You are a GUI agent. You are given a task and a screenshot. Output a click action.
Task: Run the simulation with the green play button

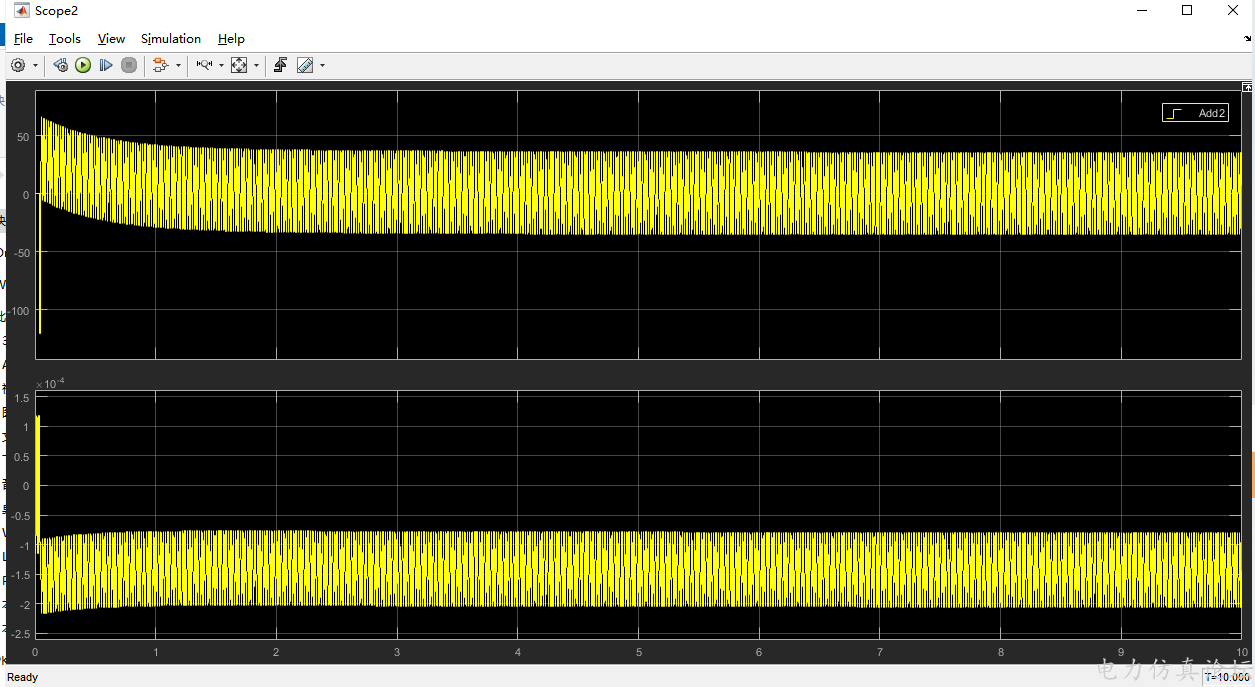coord(83,65)
